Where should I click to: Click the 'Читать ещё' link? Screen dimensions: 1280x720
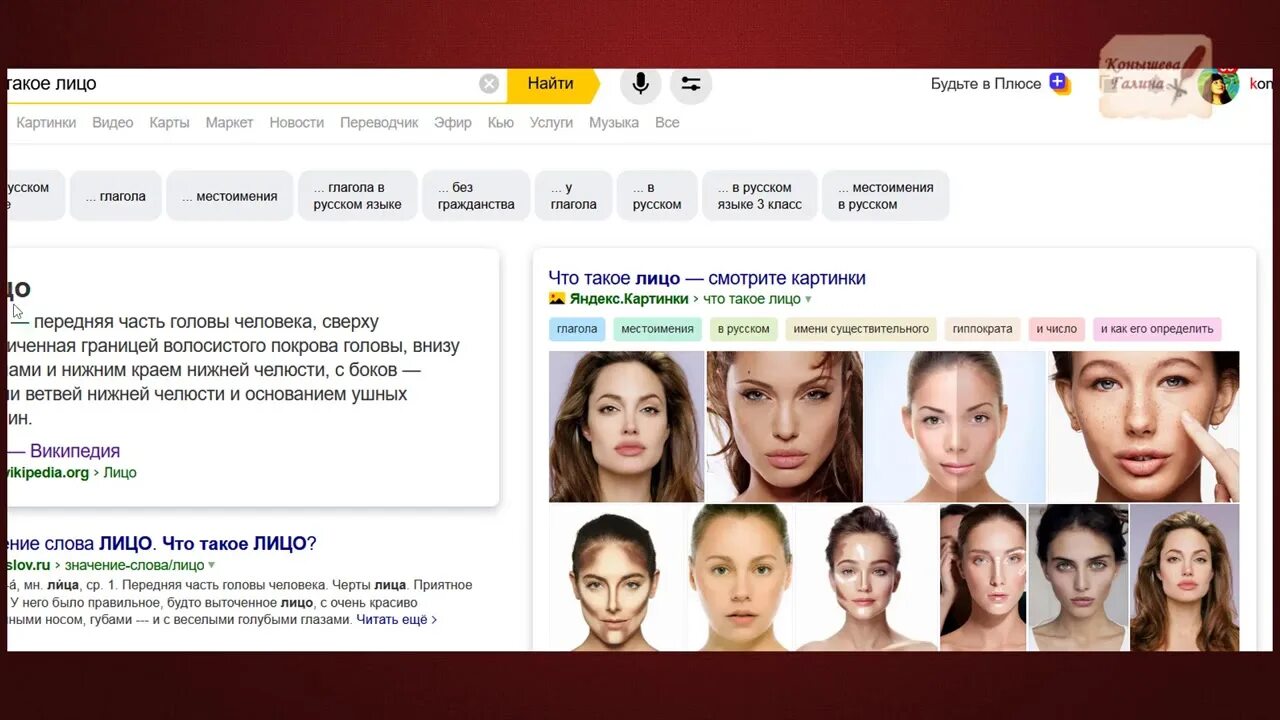click(397, 620)
